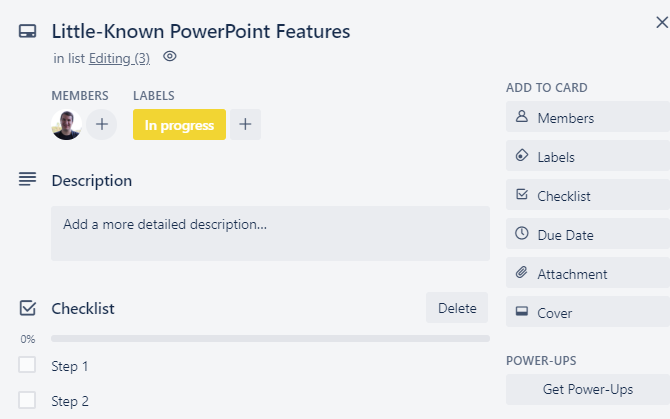Screen dimensions: 670x419
Task: Add a member with the plus button
Action: [101, 125]
